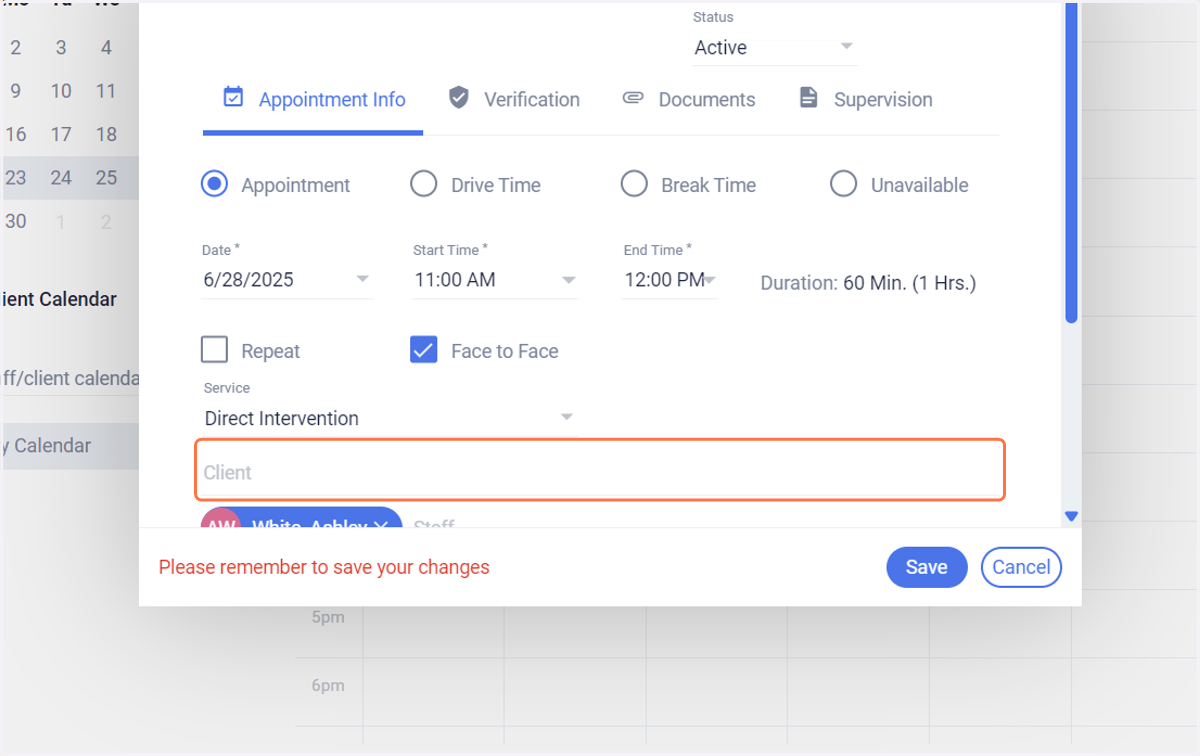Click the scroll down arrow in dialog
The height and width of the screenshot is (756, 1200).
pos(1071,516)
